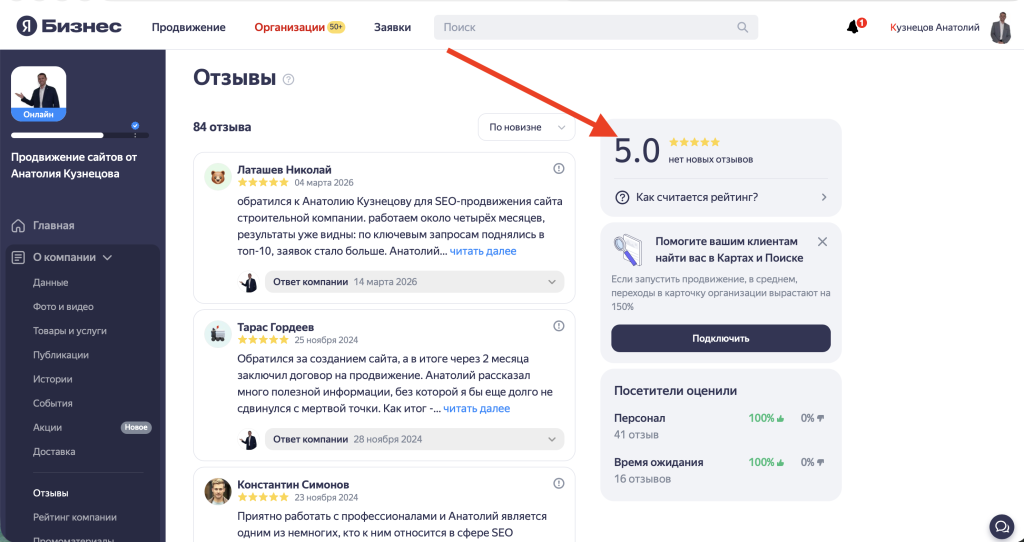
Task: Open Рейтинг компании in the sidebar
Action: coord(75,517)
